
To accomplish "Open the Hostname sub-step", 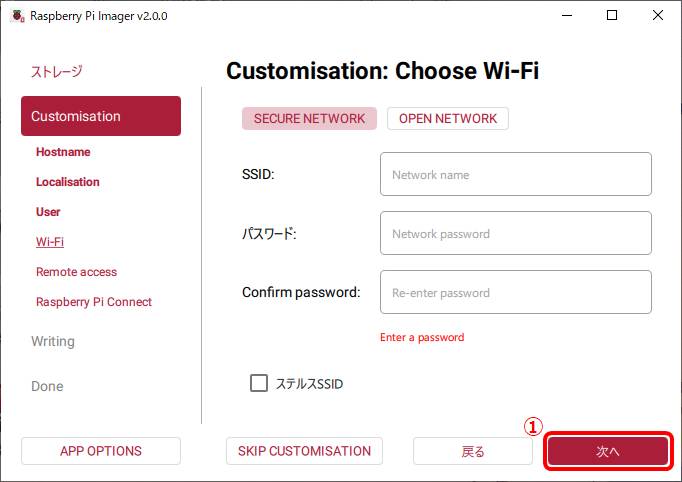I will (x=63, y=152).
